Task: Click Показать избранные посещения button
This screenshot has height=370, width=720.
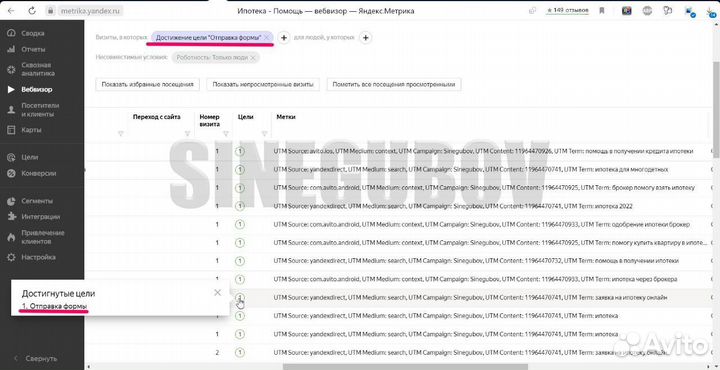Action: [147, 84]
